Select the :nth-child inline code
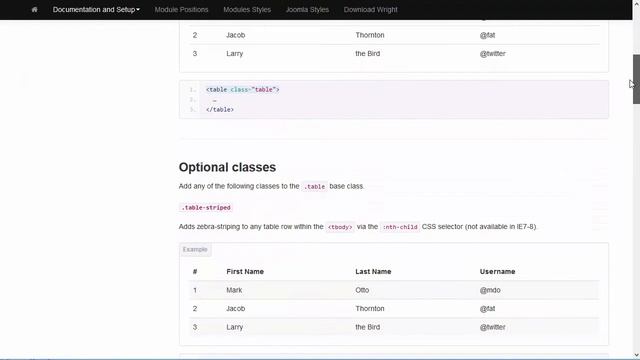640x360 pixels. tap(400, 227)
